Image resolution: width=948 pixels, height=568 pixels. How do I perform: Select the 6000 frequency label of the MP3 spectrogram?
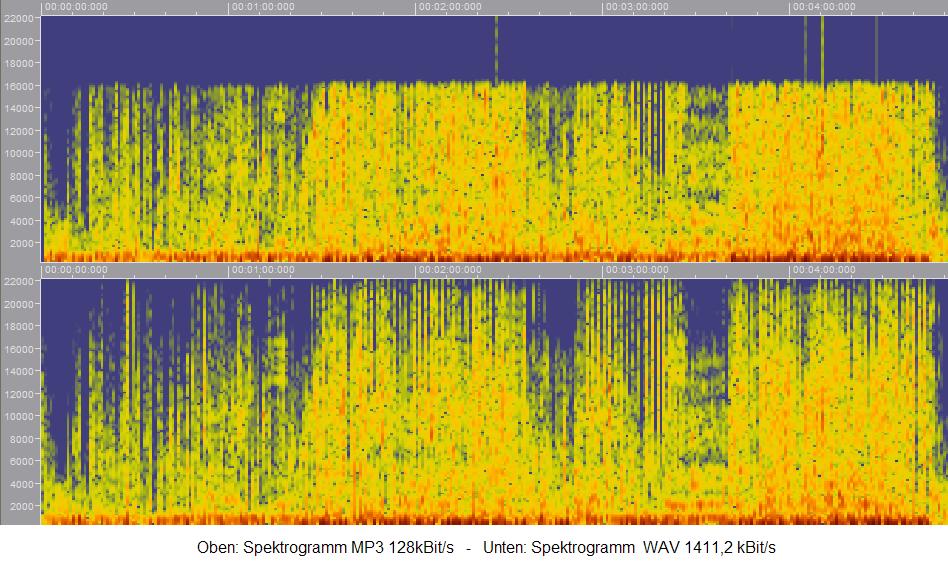21,198
